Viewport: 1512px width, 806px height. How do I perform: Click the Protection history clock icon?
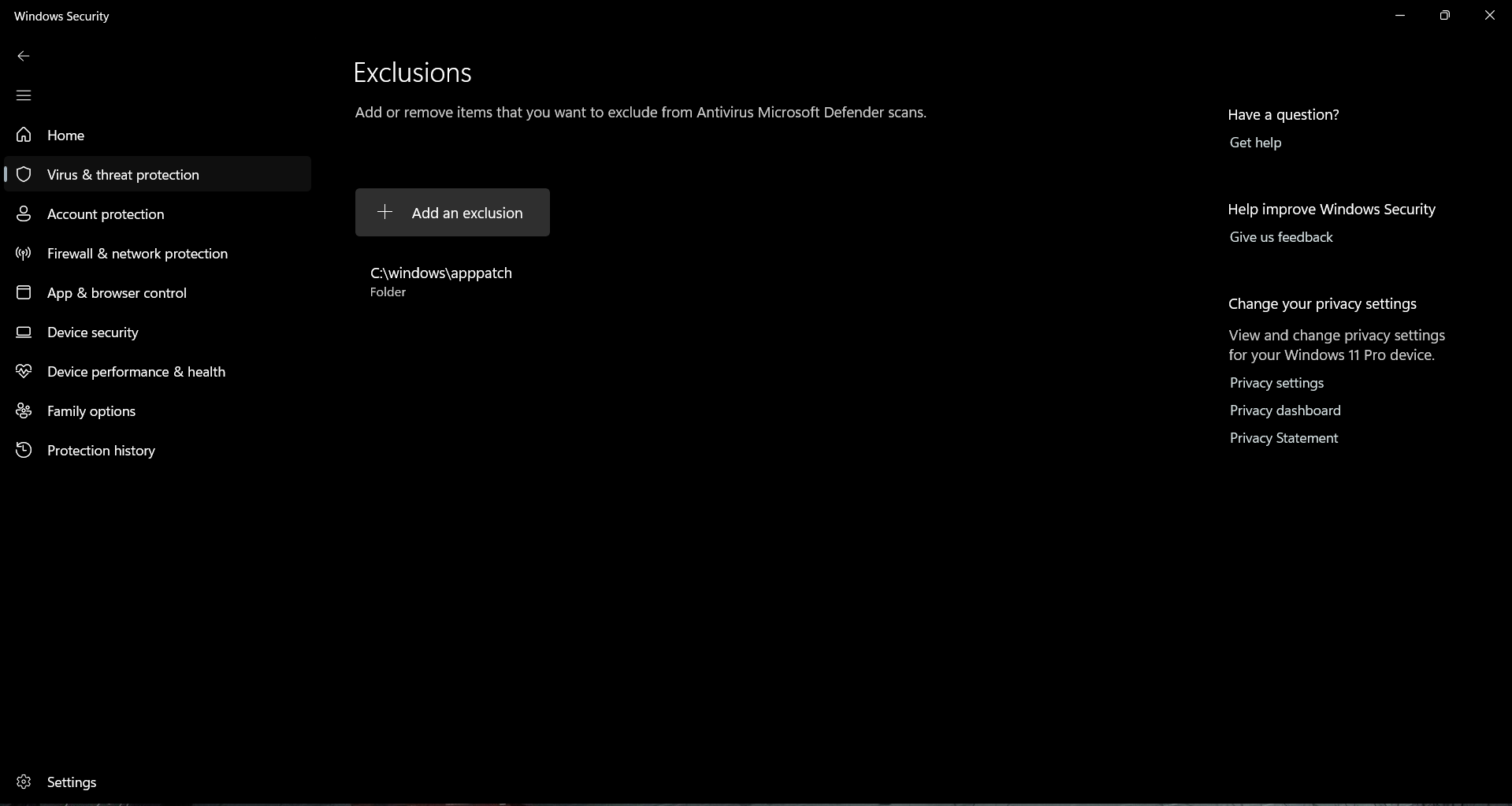(x=24, y=450)
